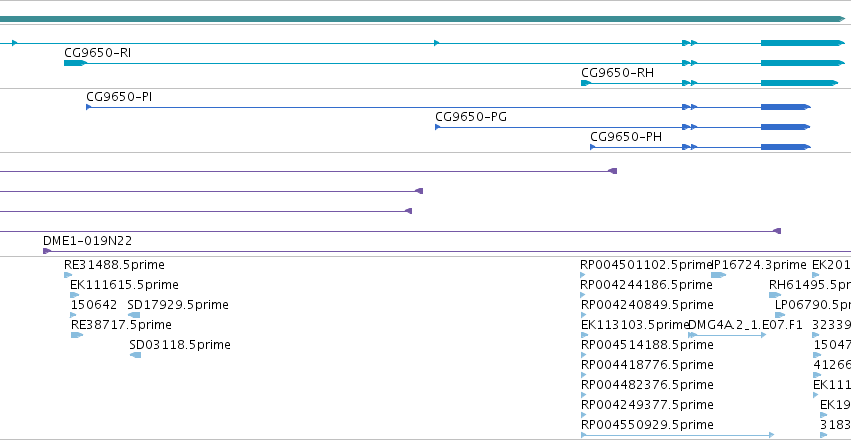This screenshot has height=440, width=851.
Task: Click the RP004249377.5prime EST label
Action: [x=647, y=405]
